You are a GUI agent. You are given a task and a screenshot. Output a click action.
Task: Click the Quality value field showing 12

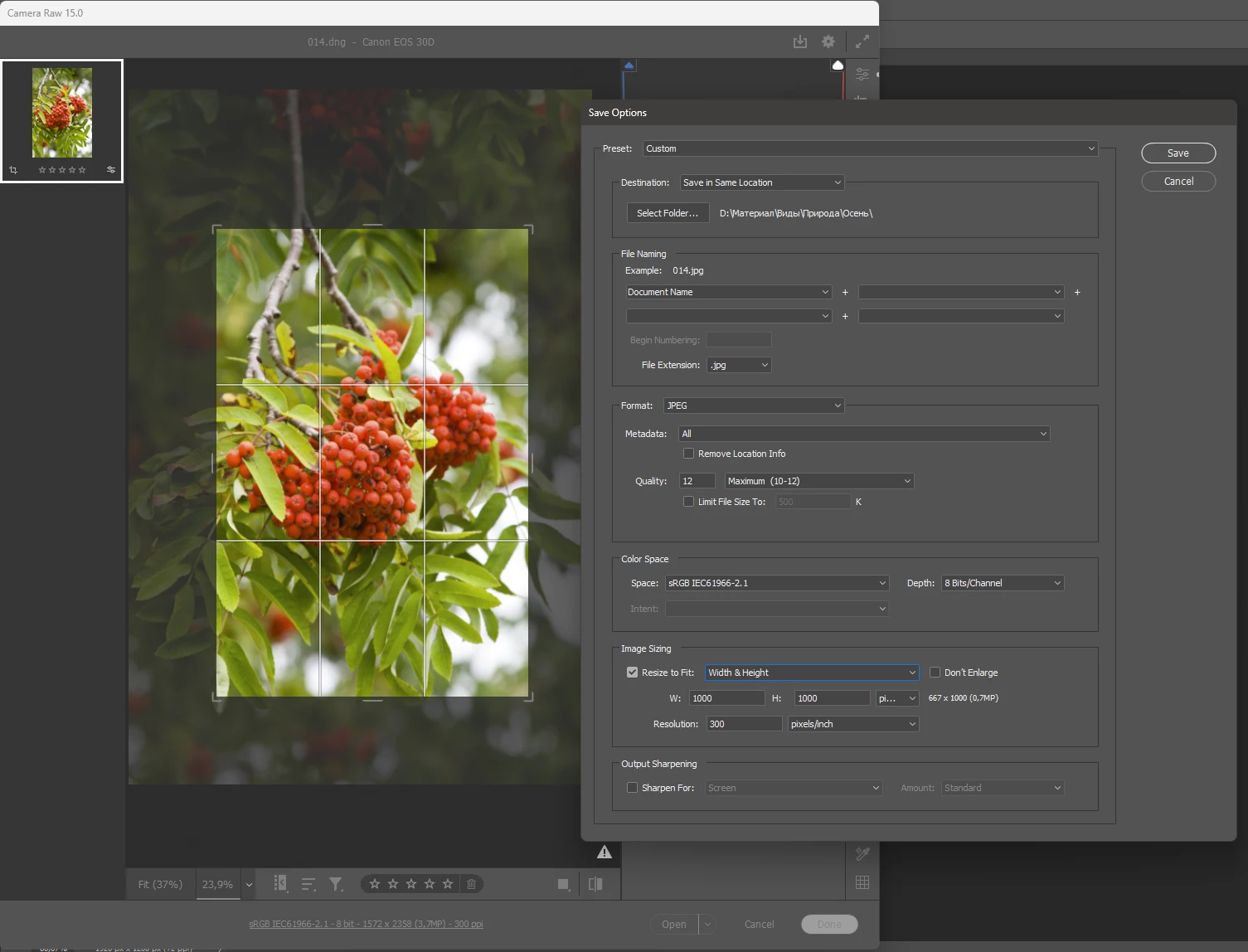click(697, 481)
